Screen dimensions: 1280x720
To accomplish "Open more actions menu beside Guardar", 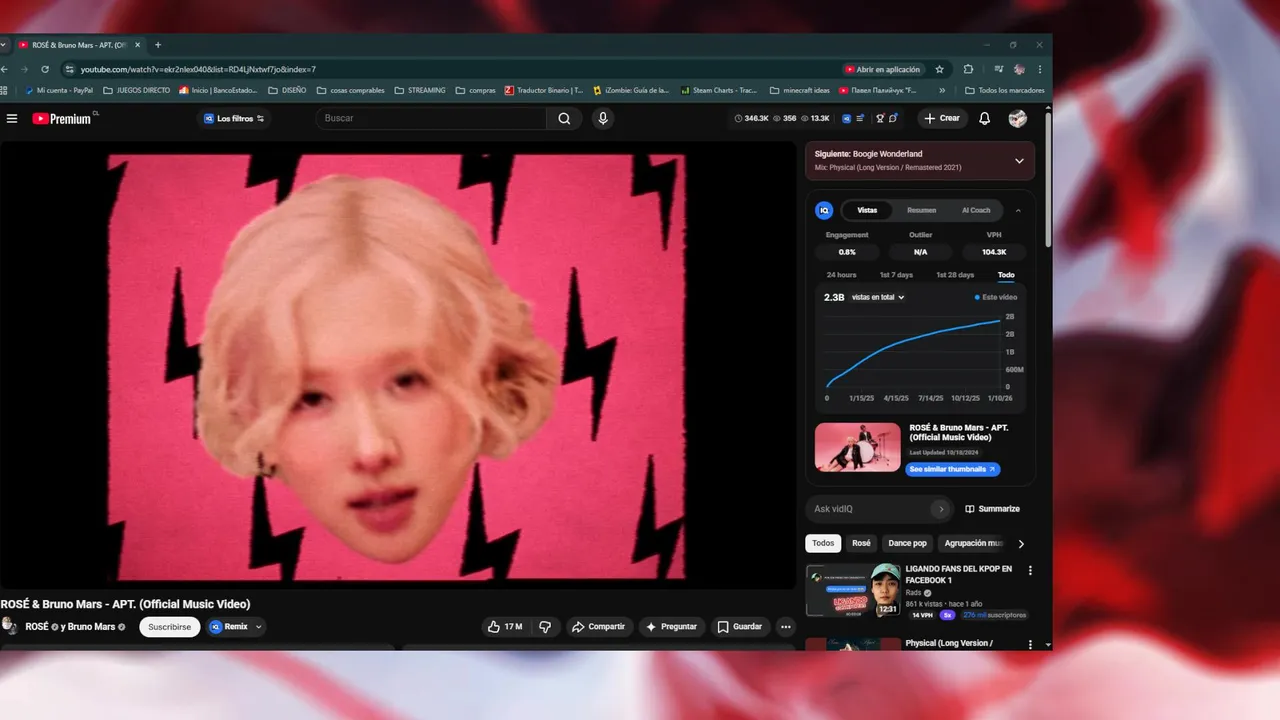I will (x=786, y=627).
